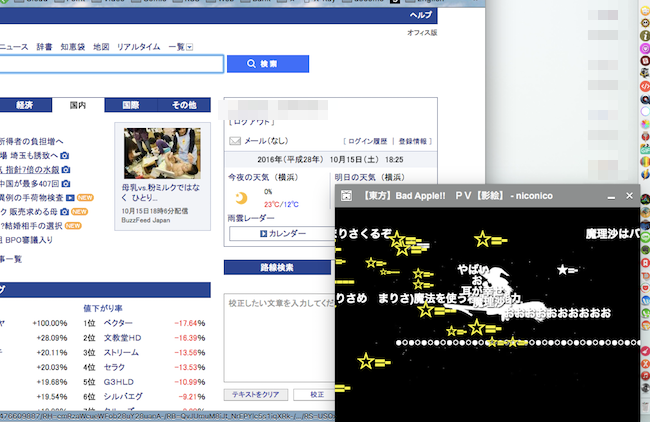
Task: Open the オフィス版 link
Action: pyautogui.click(x=422, y=32)
